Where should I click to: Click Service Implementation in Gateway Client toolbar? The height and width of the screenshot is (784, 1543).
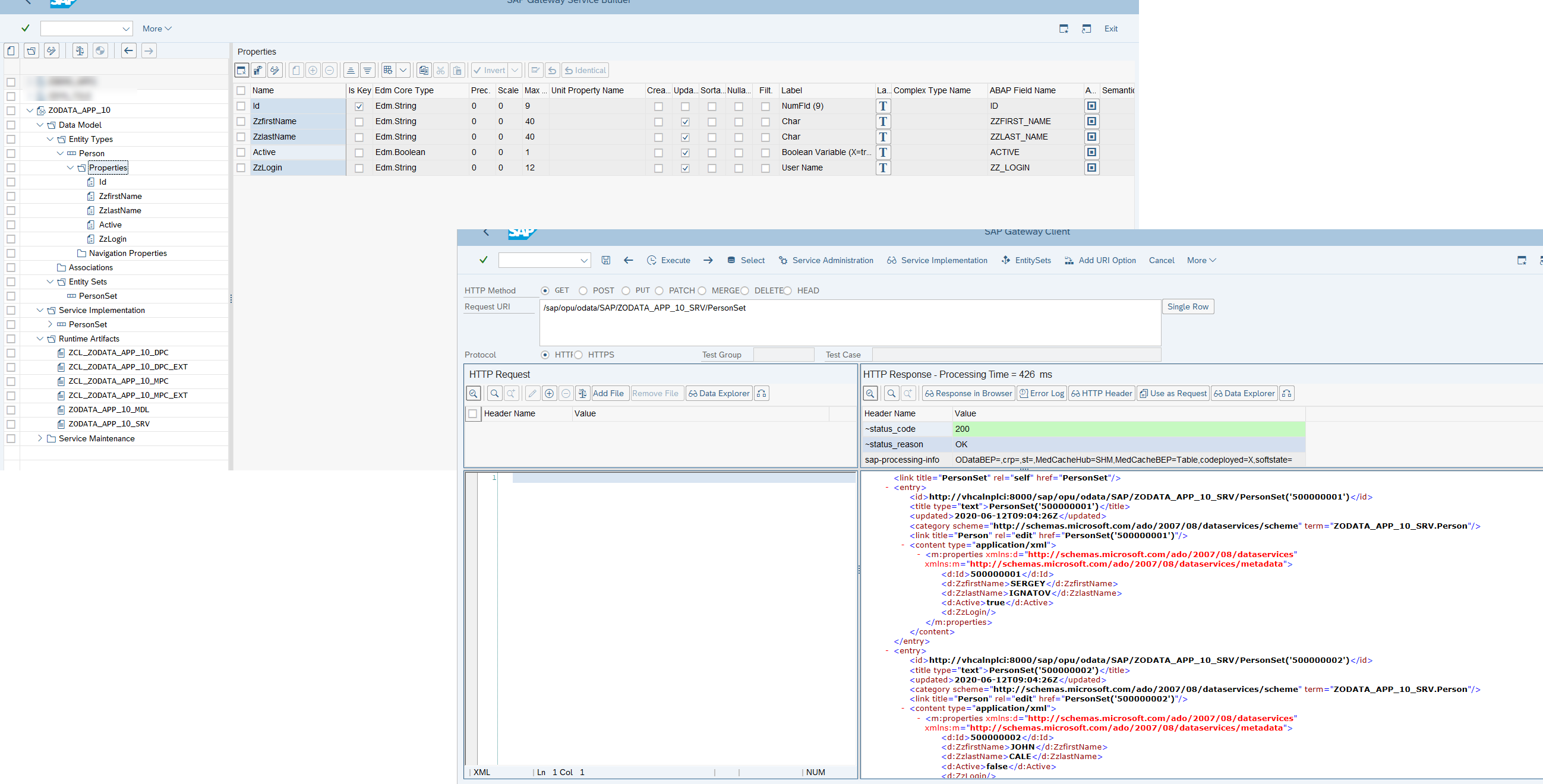click(938, 261)
